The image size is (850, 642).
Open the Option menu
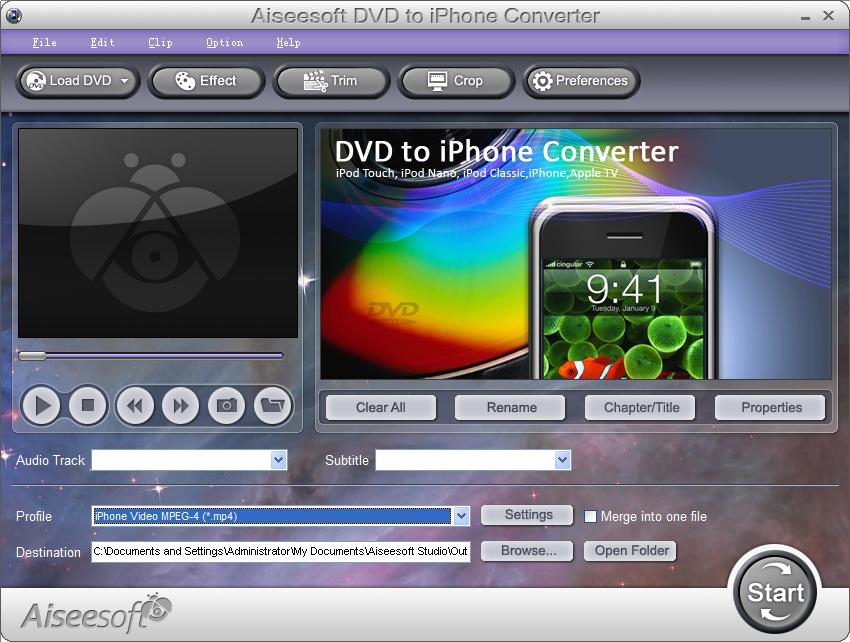point(224,42)
